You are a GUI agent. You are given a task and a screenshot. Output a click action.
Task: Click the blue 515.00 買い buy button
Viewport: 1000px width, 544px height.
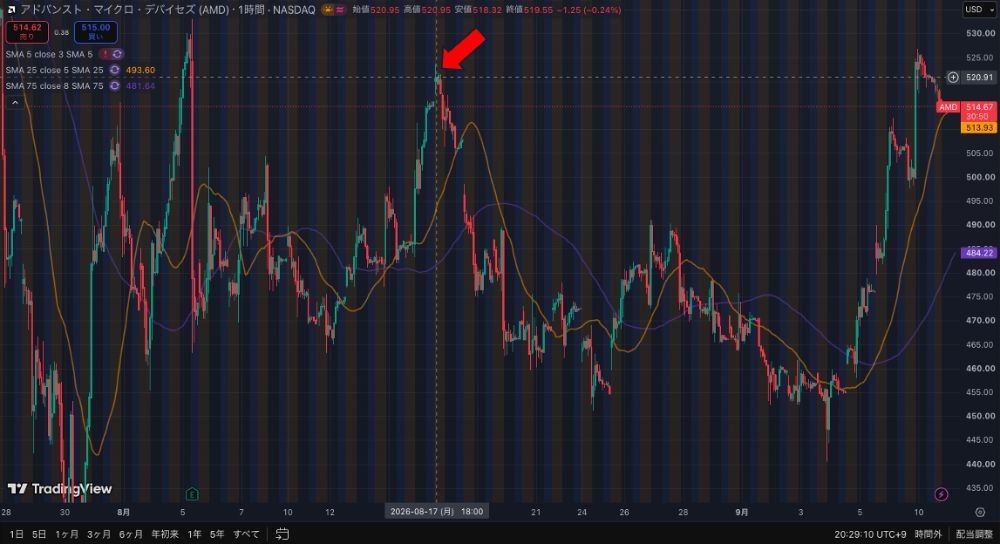pyautogui.click(x=96, y=32)
